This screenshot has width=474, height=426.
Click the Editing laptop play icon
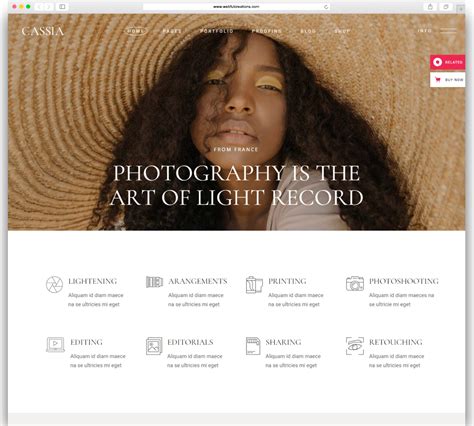55,344
